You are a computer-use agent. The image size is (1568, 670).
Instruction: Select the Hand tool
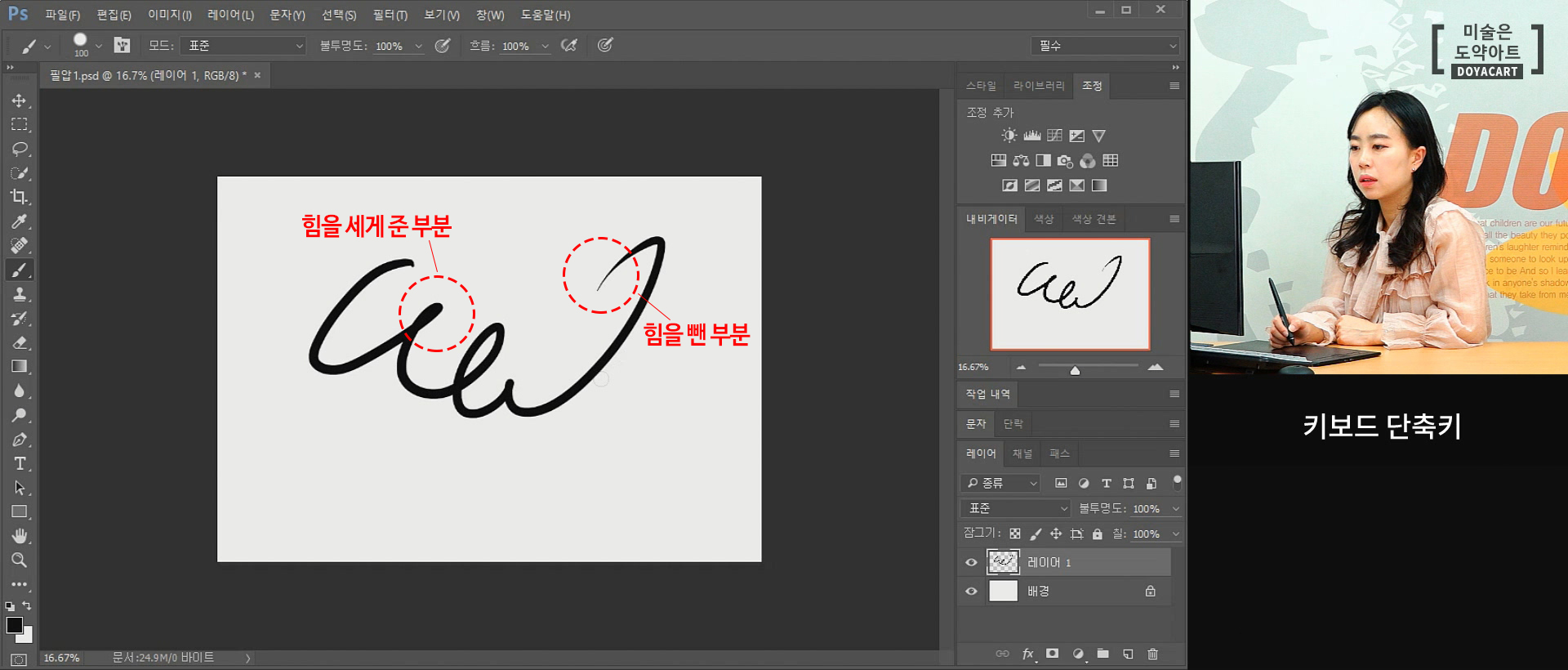[x=19, y=536]
